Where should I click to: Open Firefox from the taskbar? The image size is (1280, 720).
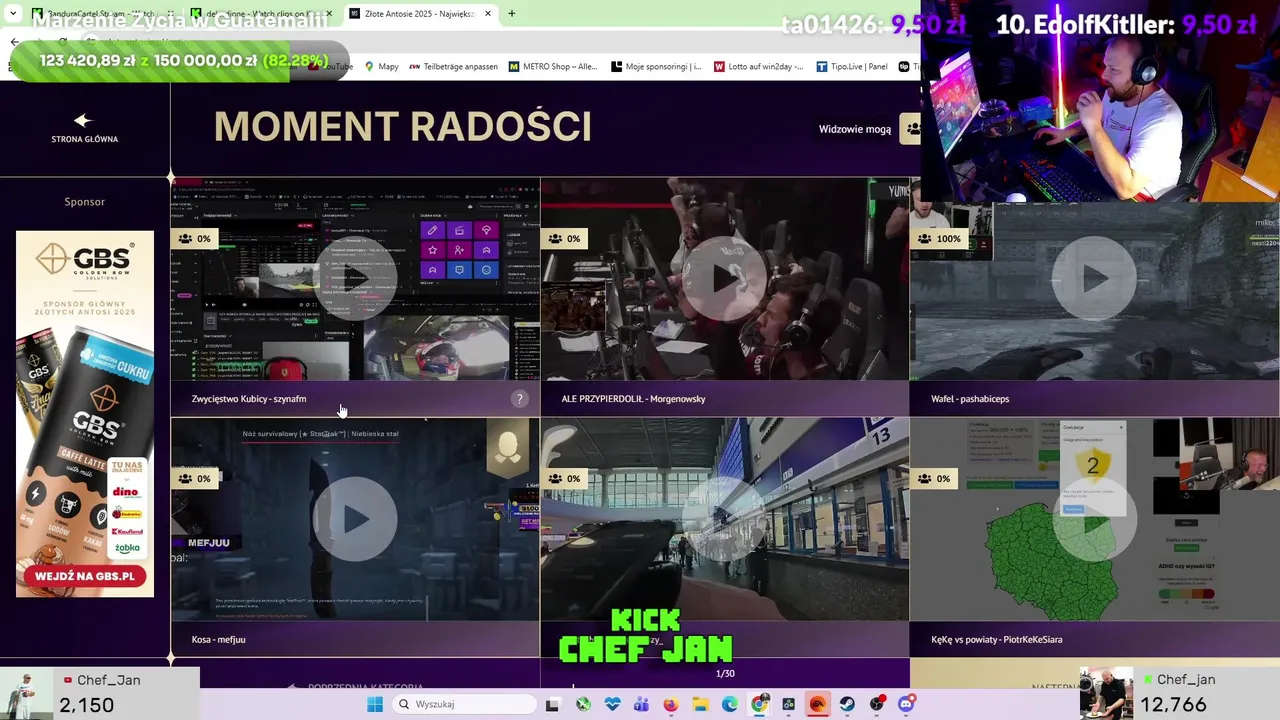point(671,704)
